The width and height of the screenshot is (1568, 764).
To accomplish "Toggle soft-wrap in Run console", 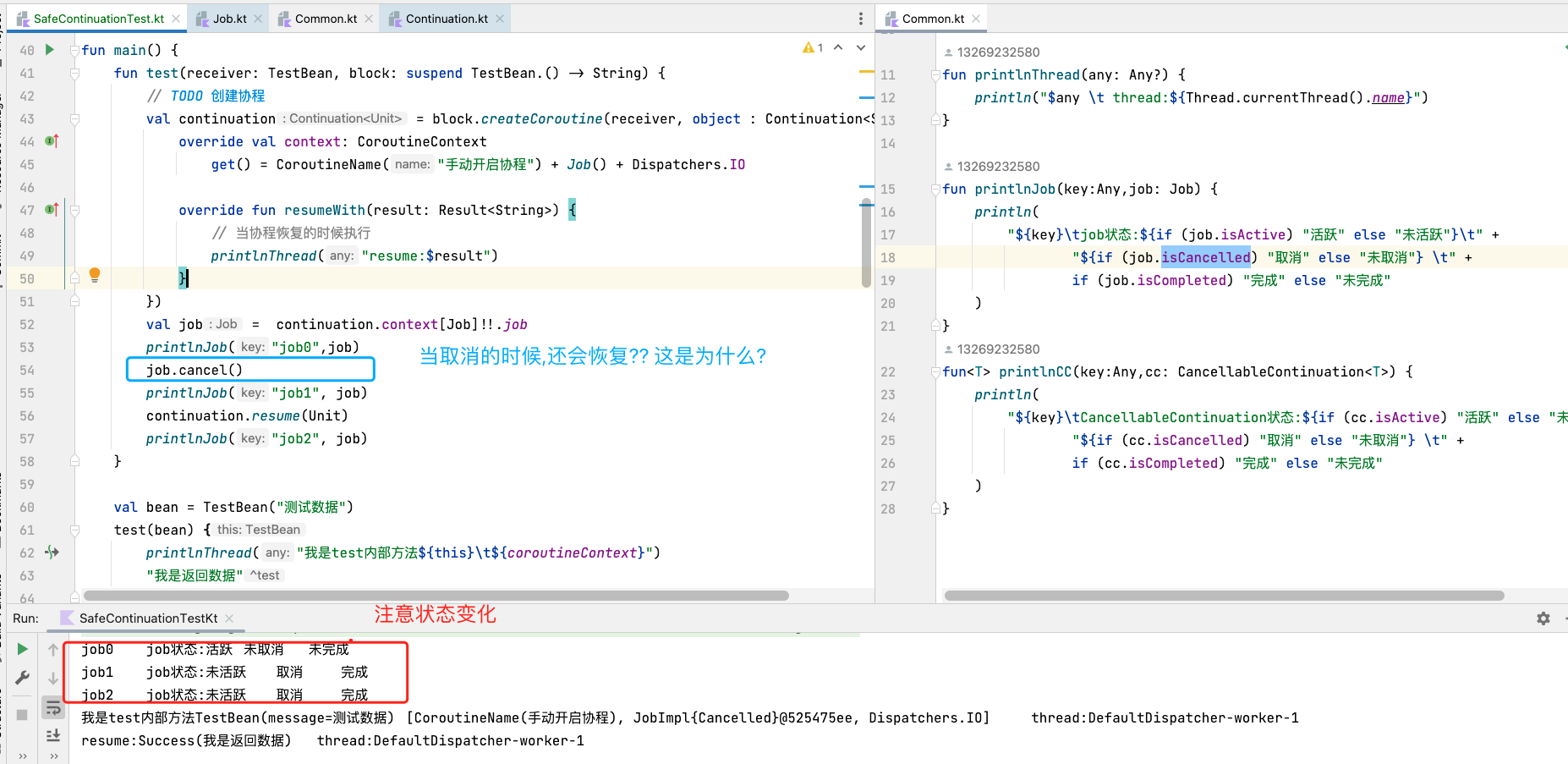I will pyautogui.click(x=53, y=707).
